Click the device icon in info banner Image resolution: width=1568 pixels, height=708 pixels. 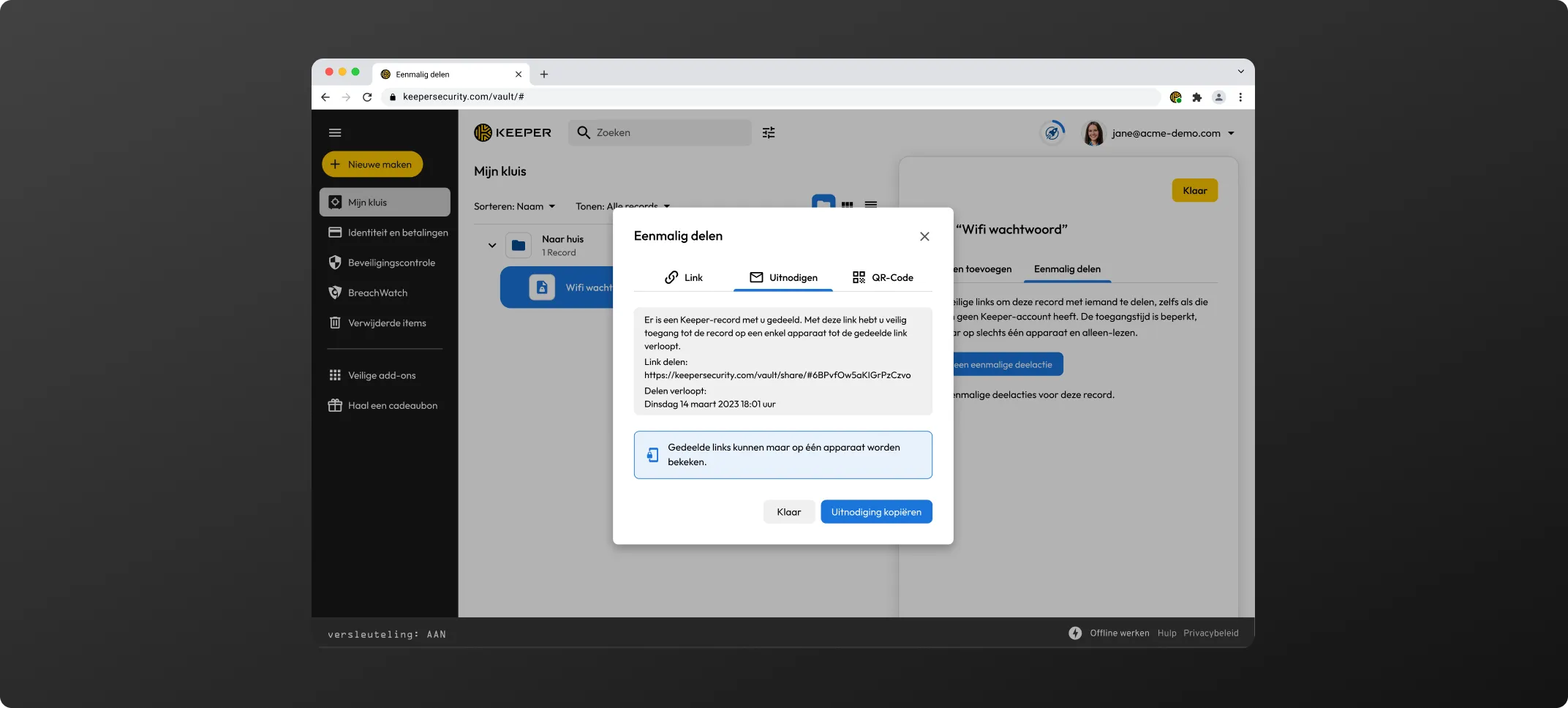click(x=652, y=455)
